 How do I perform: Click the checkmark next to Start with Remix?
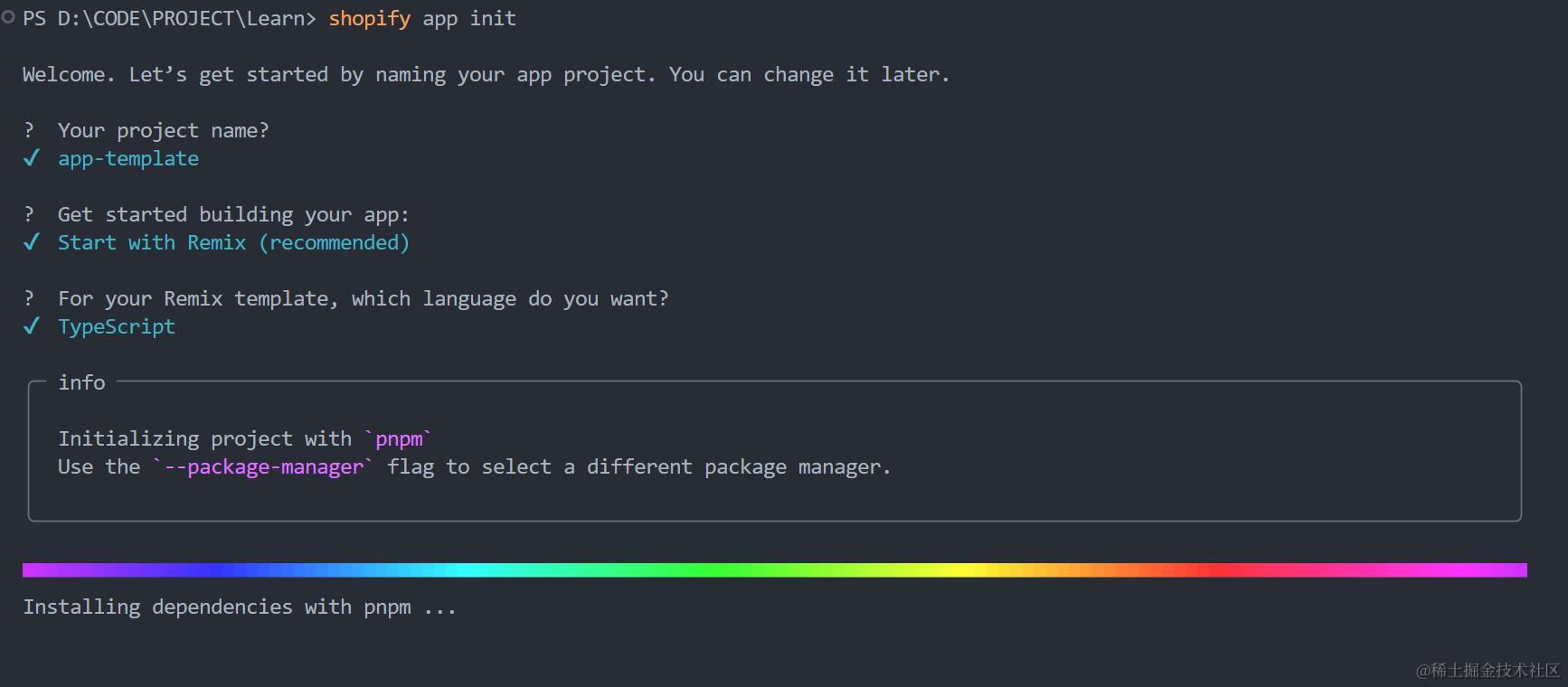[x=32, y=242]
